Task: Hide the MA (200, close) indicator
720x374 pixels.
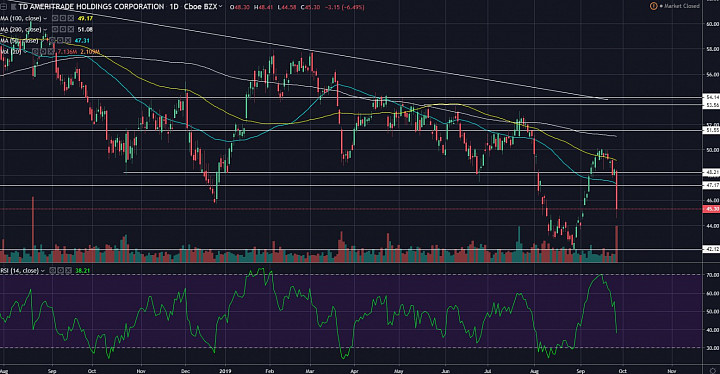Action: pos(55,29)
